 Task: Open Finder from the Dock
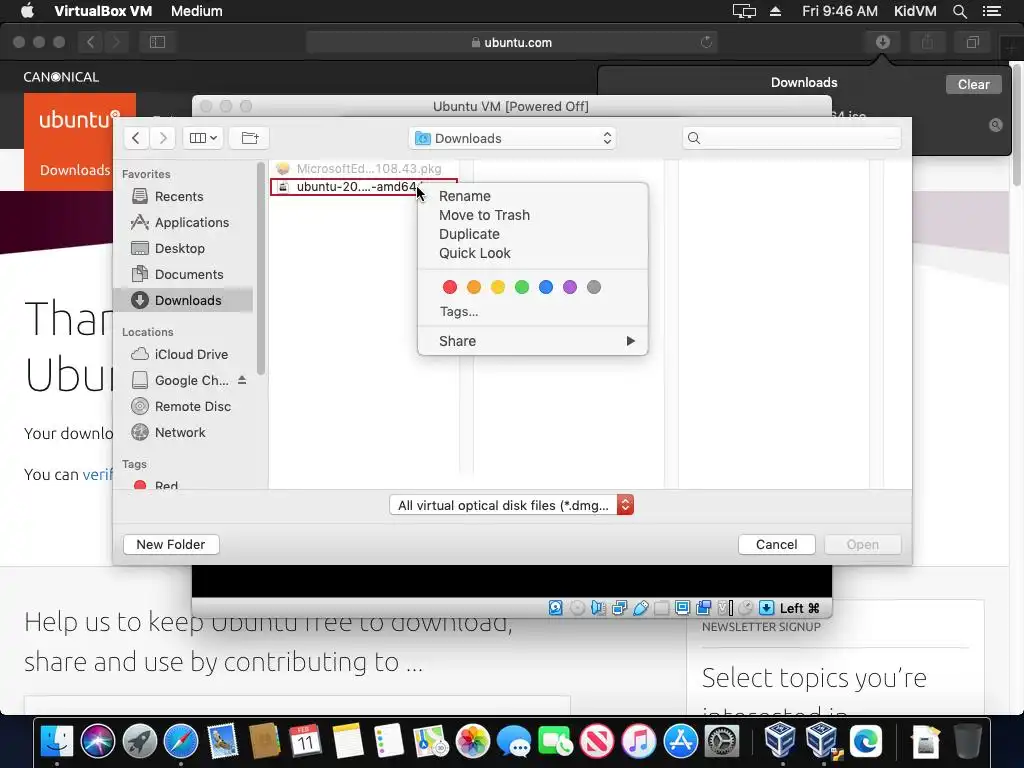(x=57, y=741)
